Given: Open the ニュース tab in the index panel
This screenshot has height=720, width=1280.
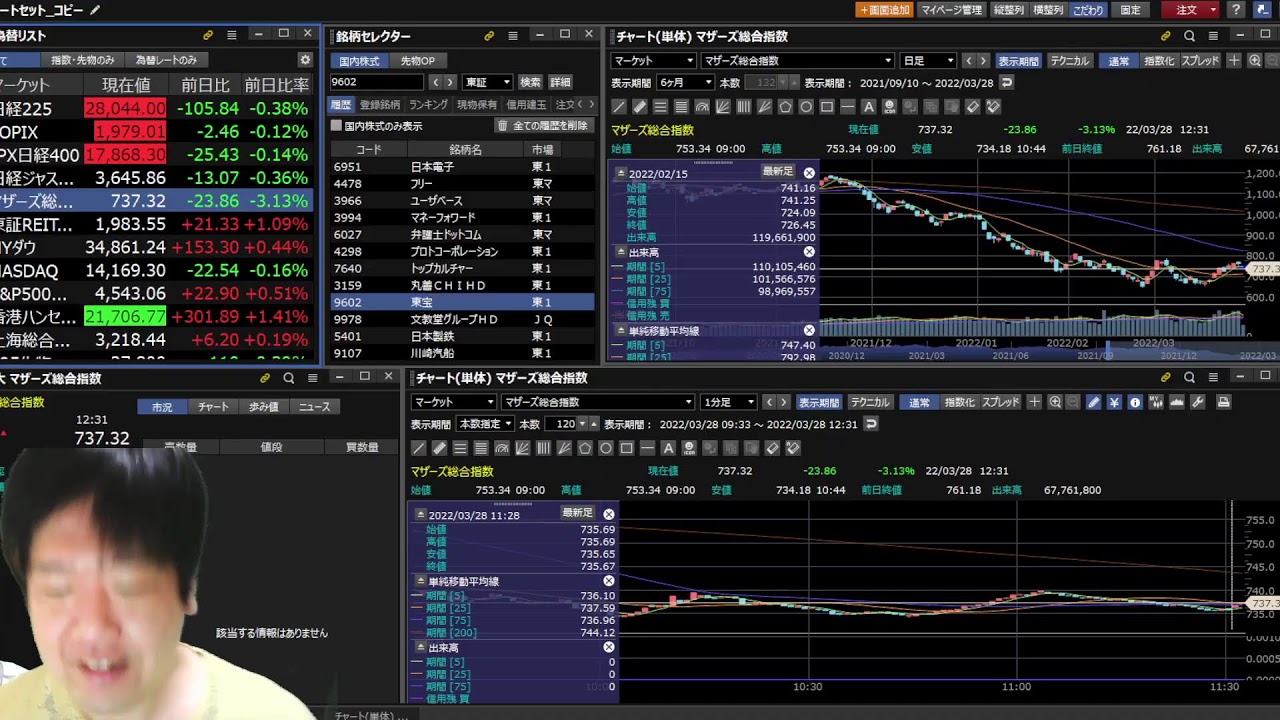Looking at the screenshot, I should click(314, 407).
